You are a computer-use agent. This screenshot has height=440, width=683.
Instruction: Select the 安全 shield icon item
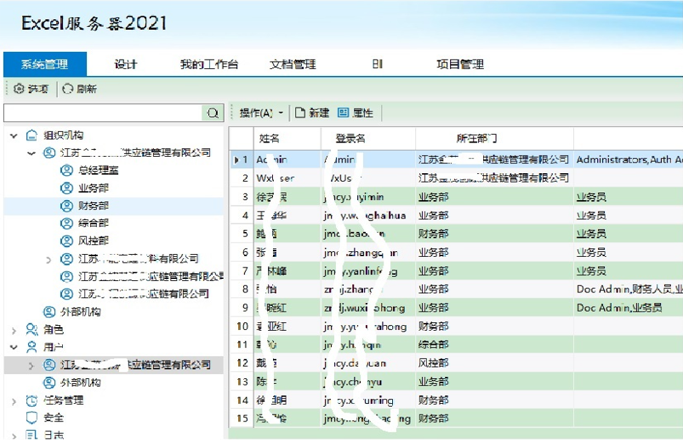click(31, 418)
